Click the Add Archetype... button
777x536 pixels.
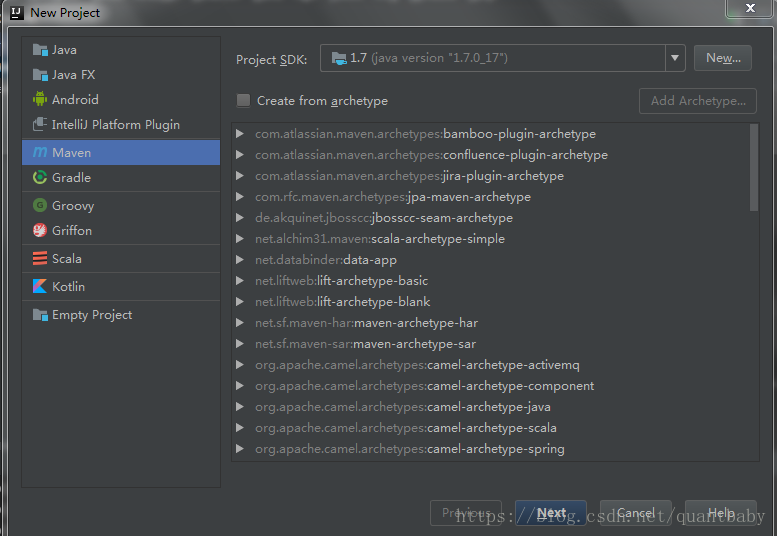(x=698, y=101)
